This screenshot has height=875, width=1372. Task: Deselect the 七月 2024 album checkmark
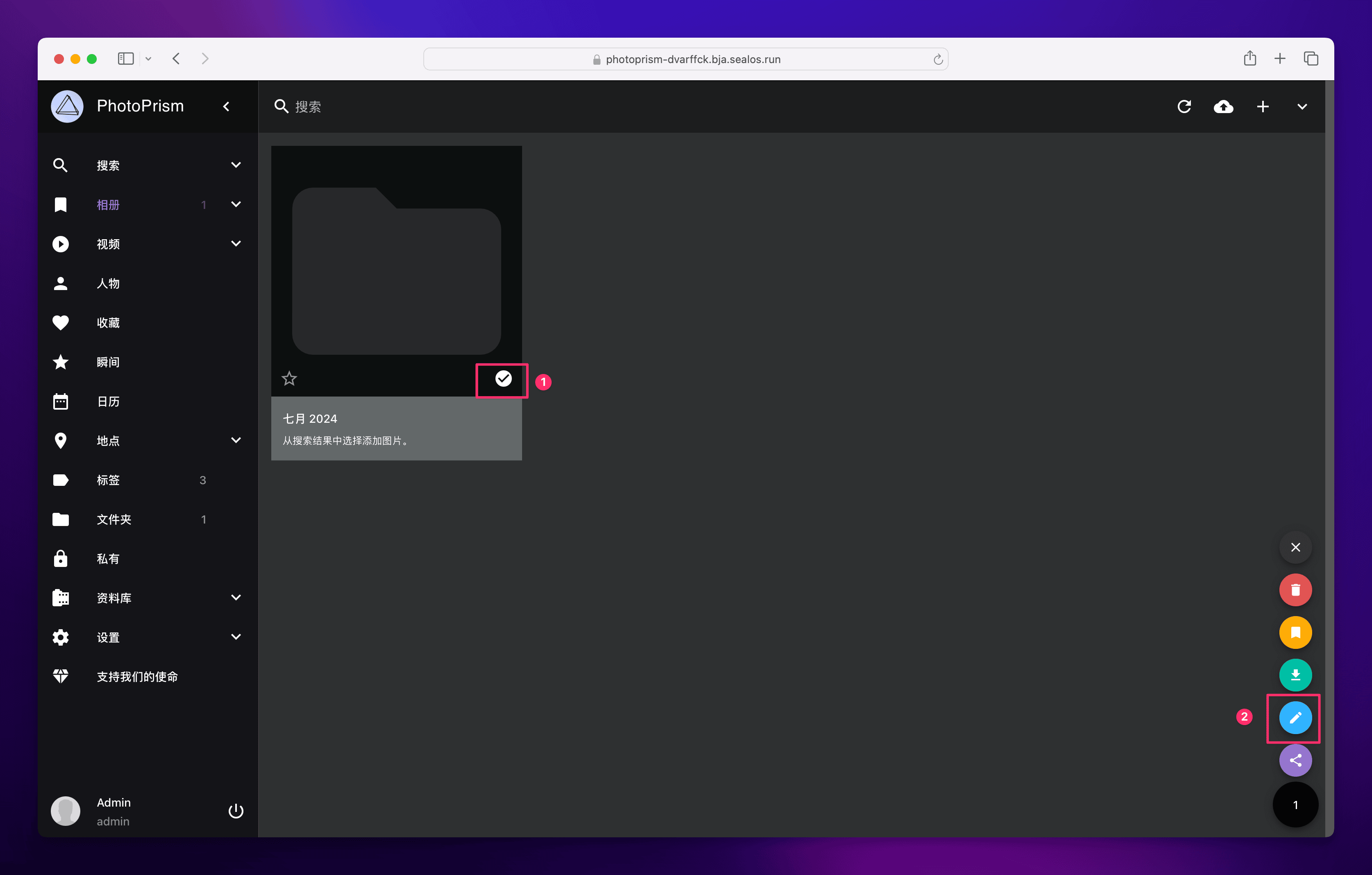pyautogui.click(x=503, y=378)
